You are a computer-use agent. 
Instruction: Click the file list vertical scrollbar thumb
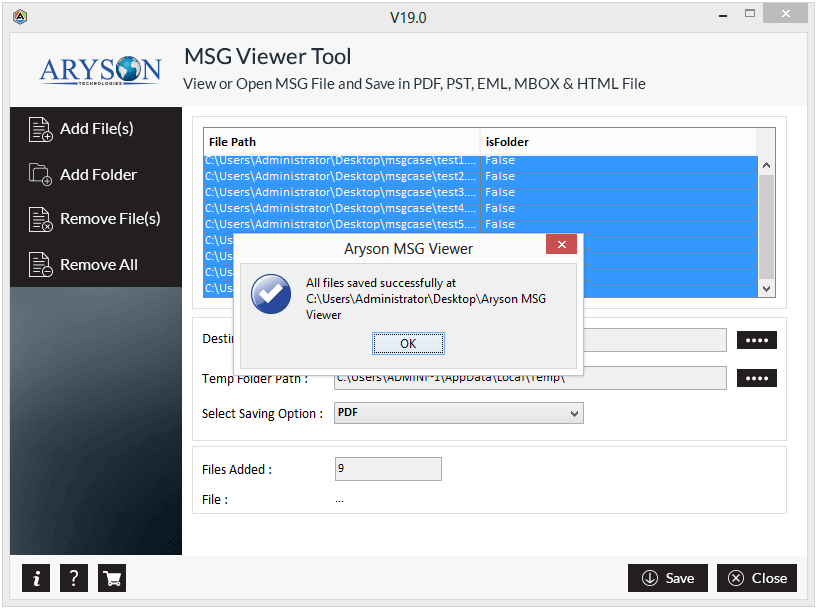(766, 227)
